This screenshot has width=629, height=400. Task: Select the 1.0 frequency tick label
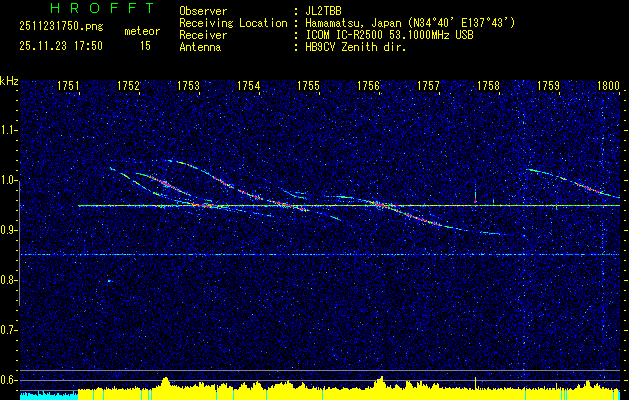tap(9, 181)
